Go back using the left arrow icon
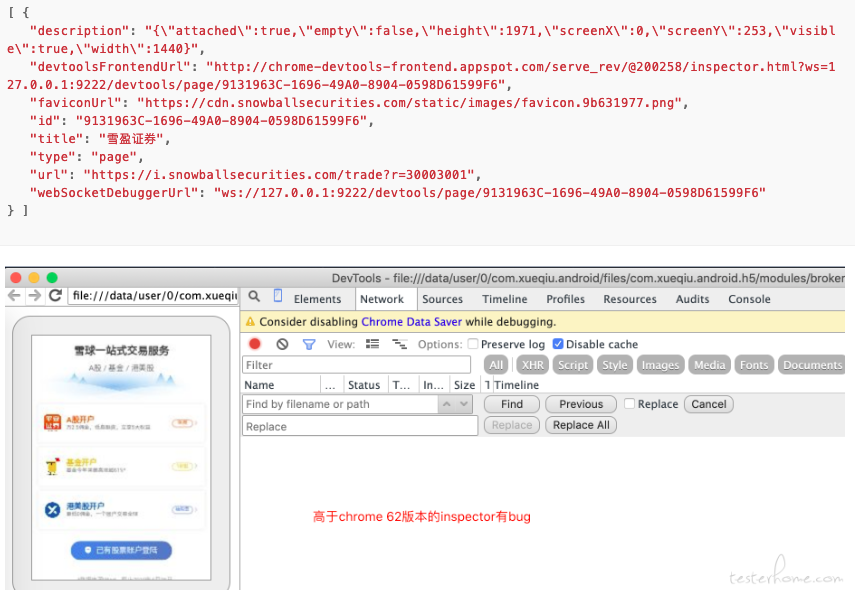 pos(14,296)
